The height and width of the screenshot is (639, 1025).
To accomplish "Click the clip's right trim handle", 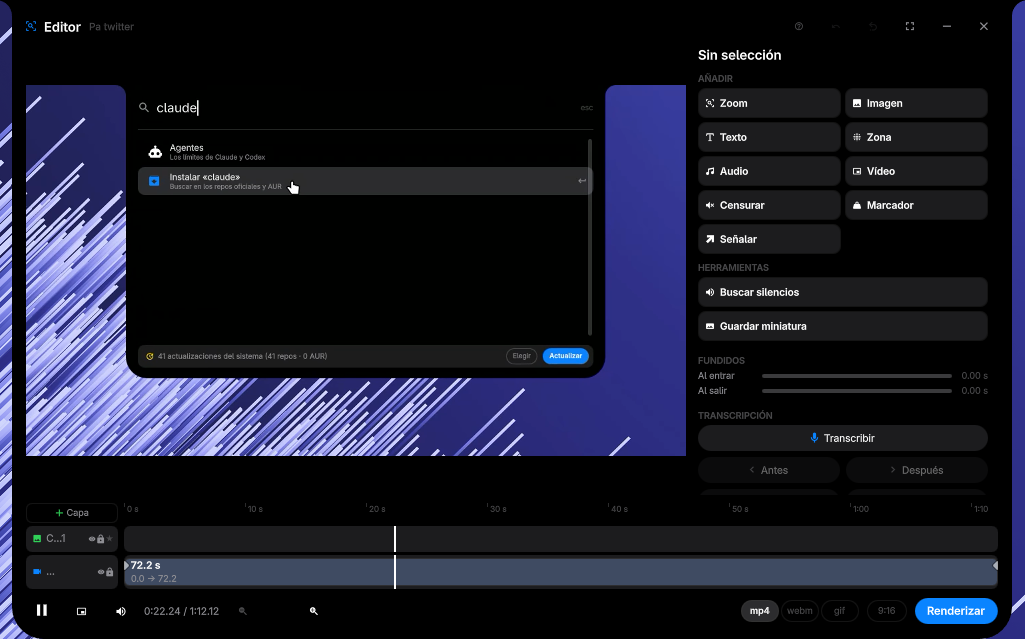I will point(995,565).
